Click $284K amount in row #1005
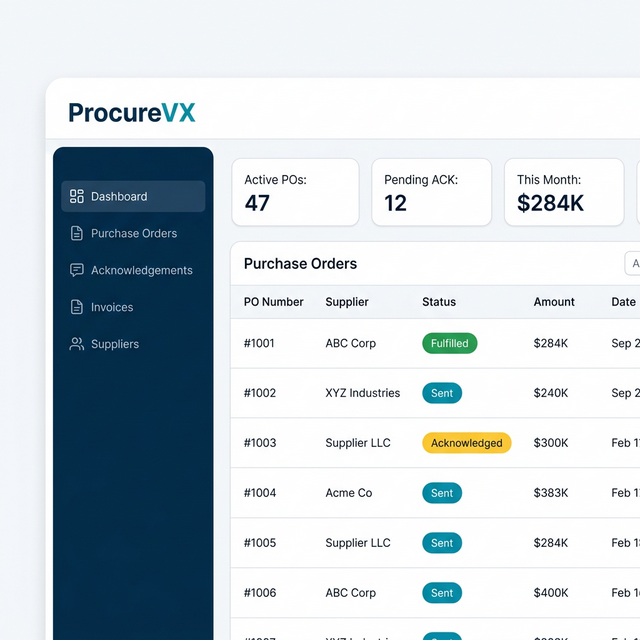640x640 pixels. (551, 543)
